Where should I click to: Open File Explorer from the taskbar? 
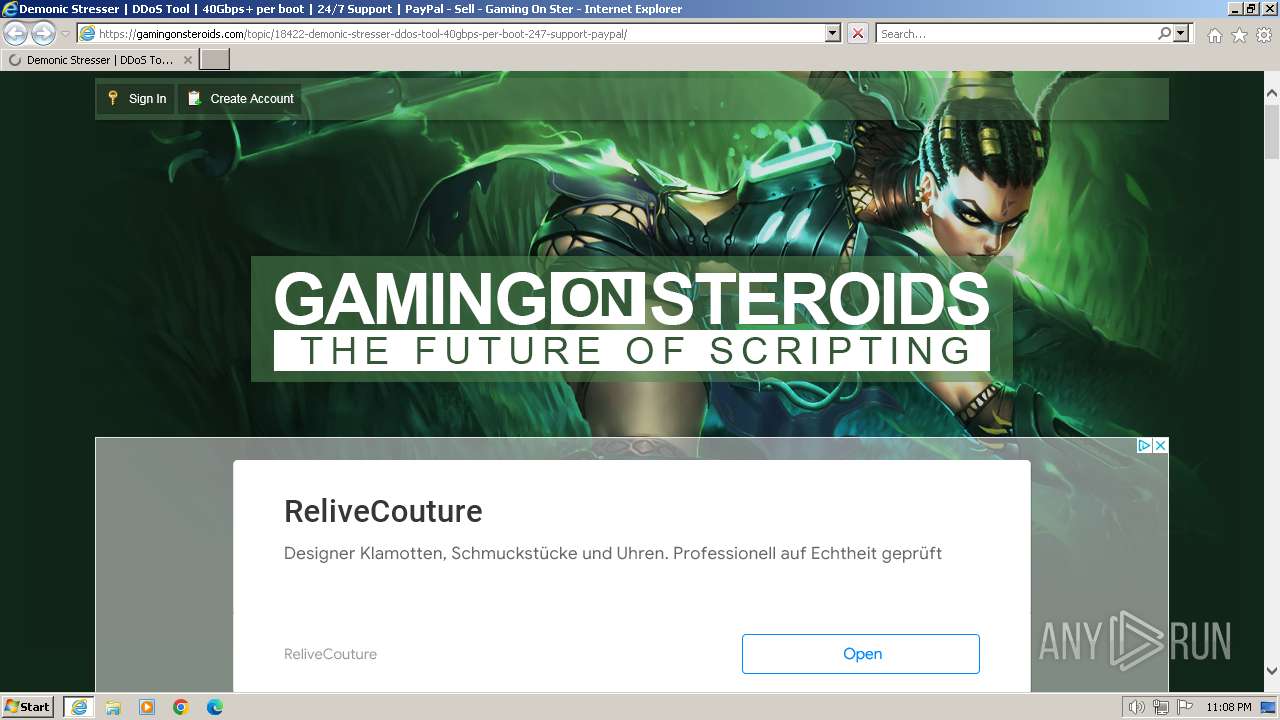(x=113, y=707)
